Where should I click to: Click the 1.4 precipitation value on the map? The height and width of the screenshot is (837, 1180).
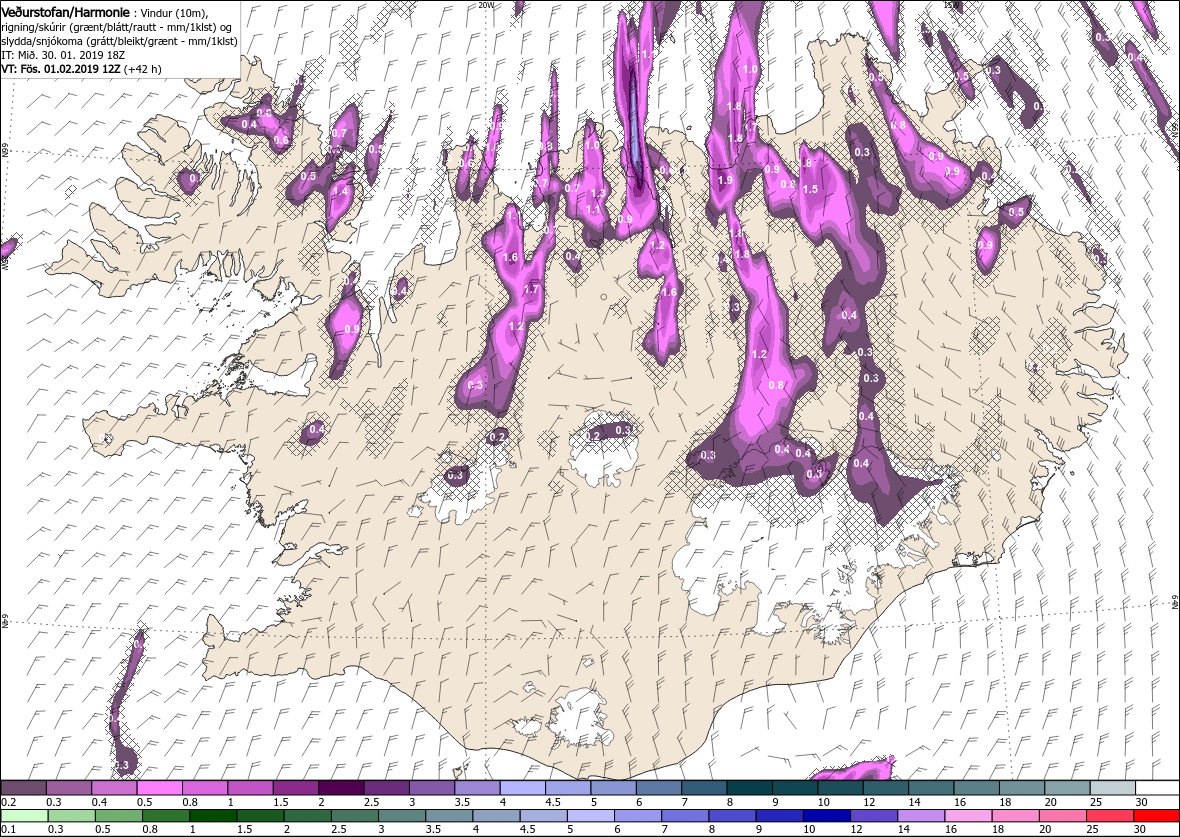pyautogui.click(x=340, y=191)
